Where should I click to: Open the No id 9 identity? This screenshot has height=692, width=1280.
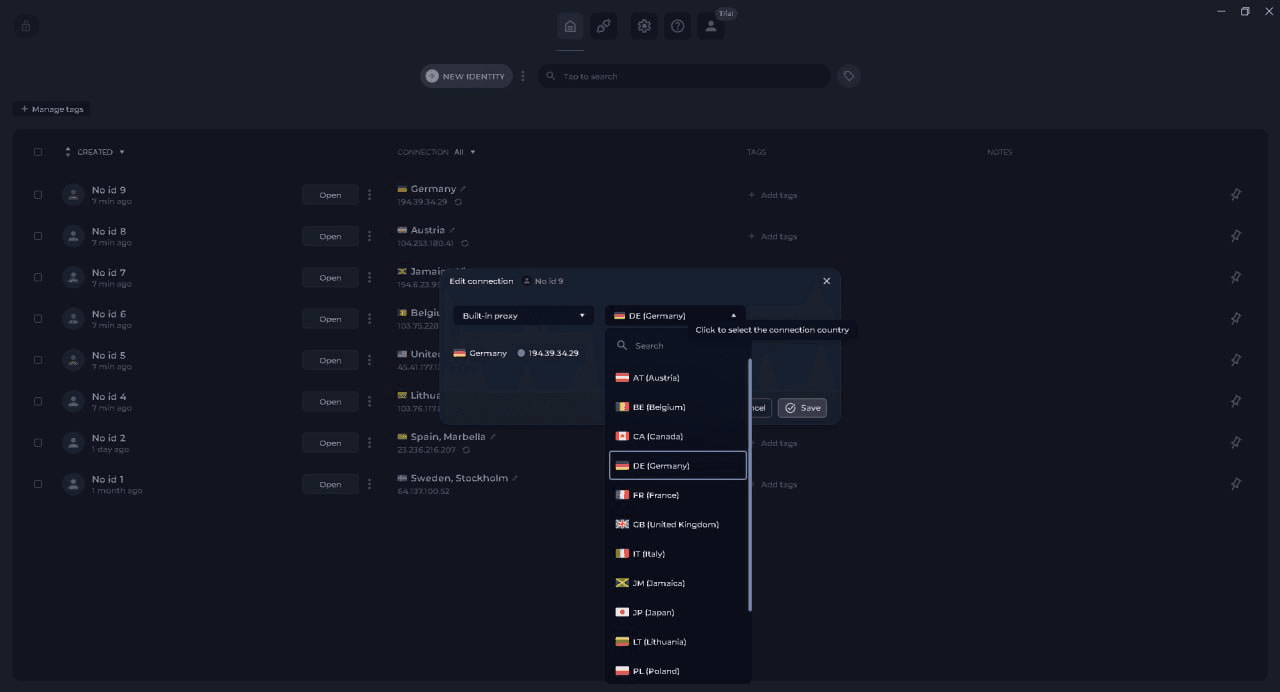pyautogui.click(x=330, y=195)
